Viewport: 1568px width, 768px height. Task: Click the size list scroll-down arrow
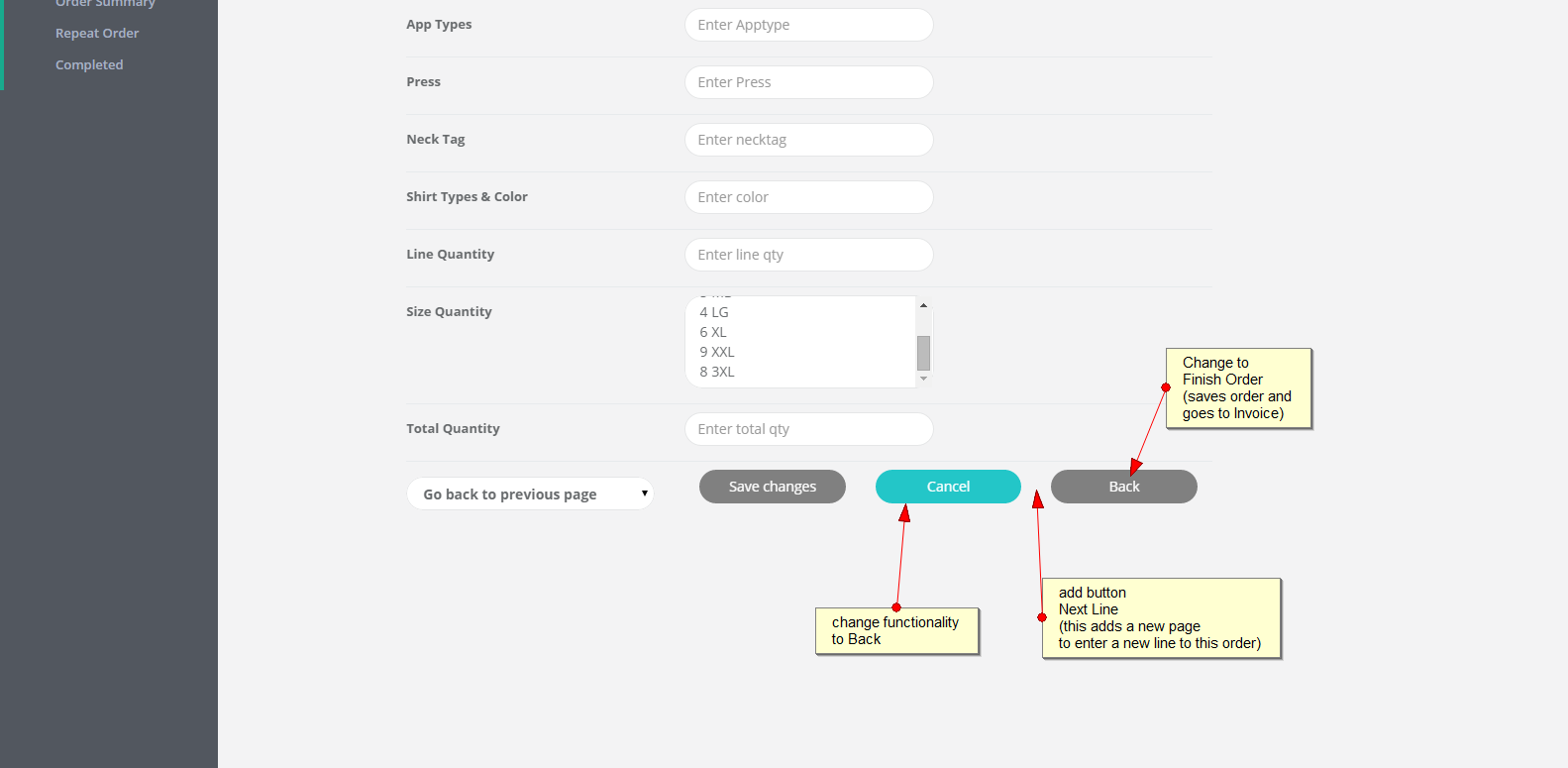[x=923, y=379]
